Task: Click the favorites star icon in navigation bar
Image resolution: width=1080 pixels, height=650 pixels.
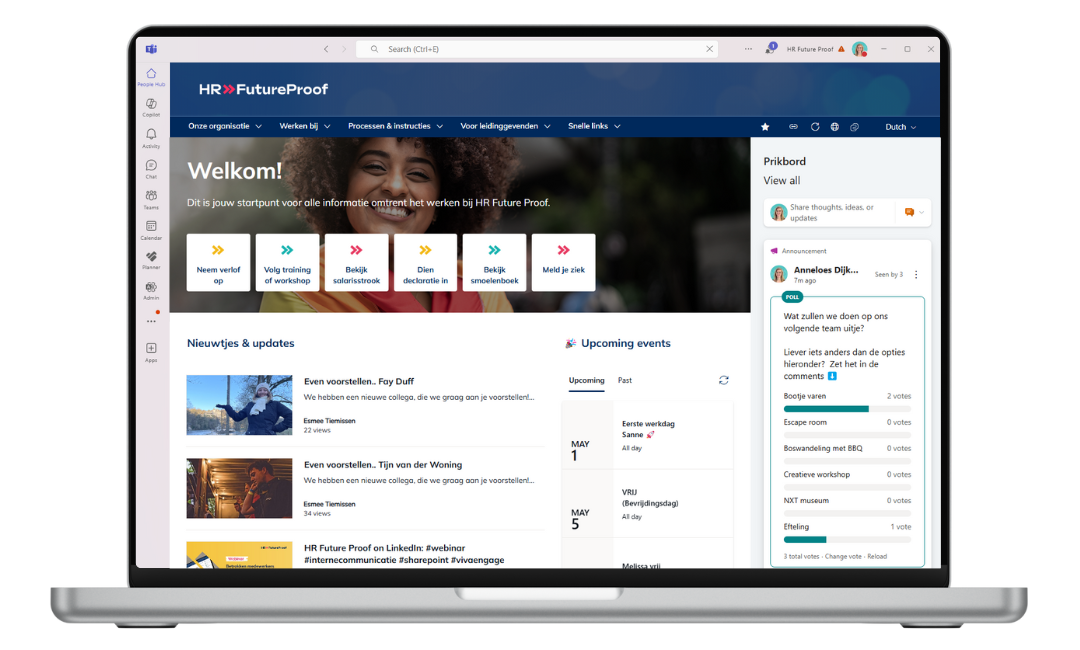Action: click(x=765, y=127)
